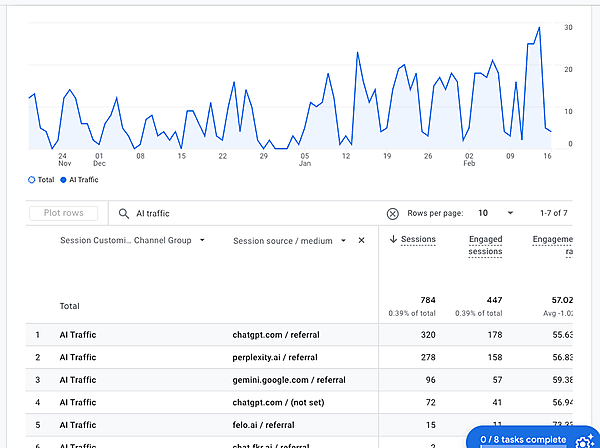Clear the AI traffic search filter
Viewport: 600px width, 448px height.
pyautogui.click(x=392, y=213)
